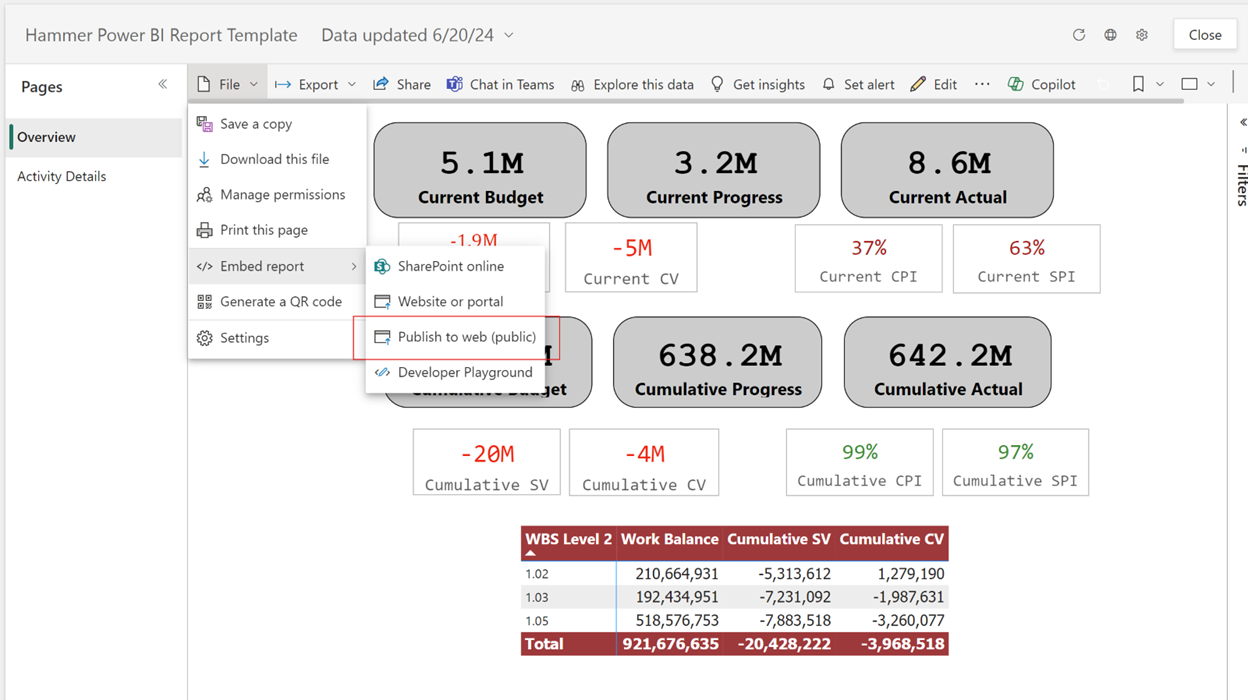Click the Current CPI 37% card
The height and width of the screenshot is (700, 1248).
coord(869,258)
